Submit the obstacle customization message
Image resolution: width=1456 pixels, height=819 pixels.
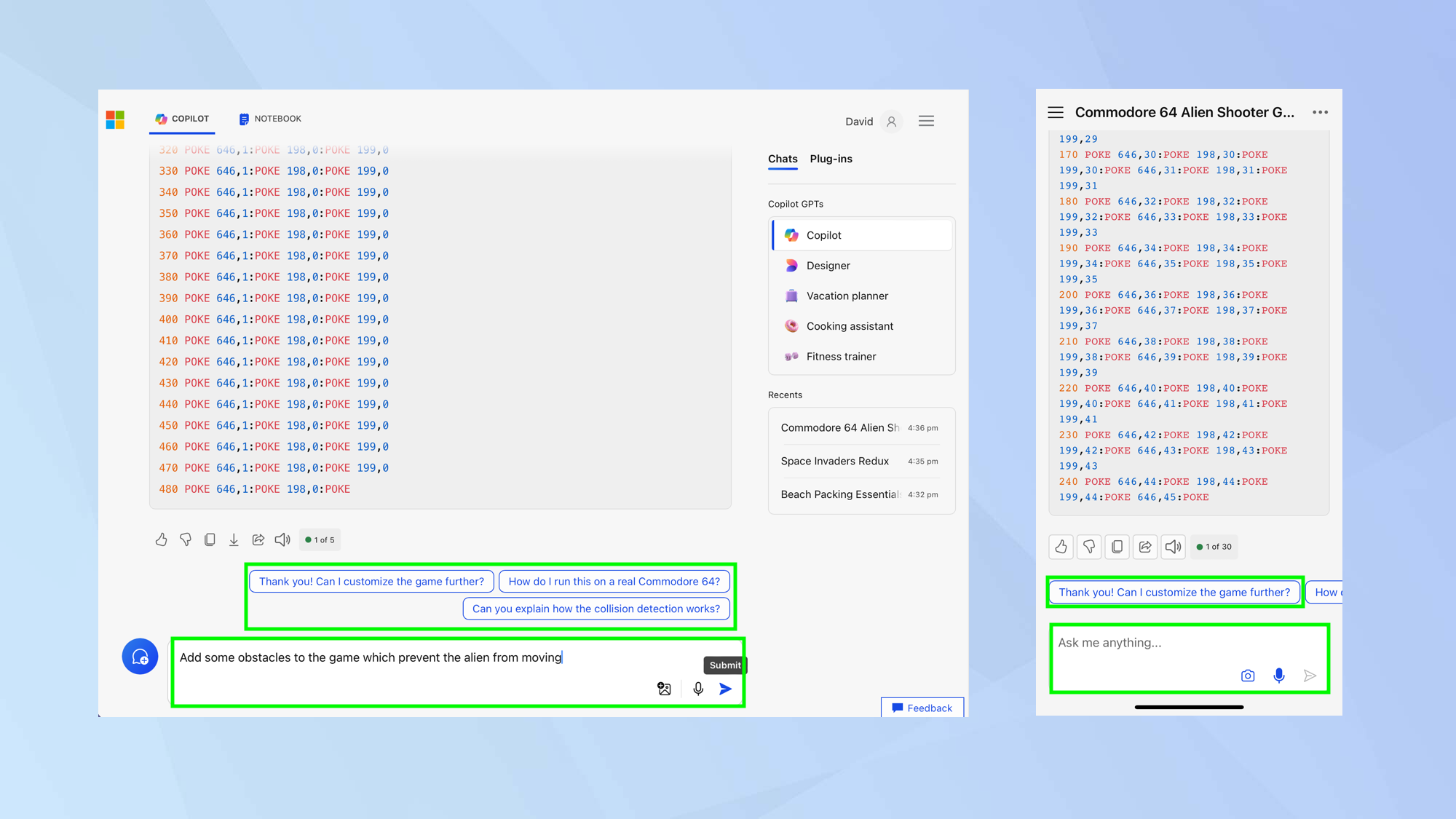(x=727, y=688)
